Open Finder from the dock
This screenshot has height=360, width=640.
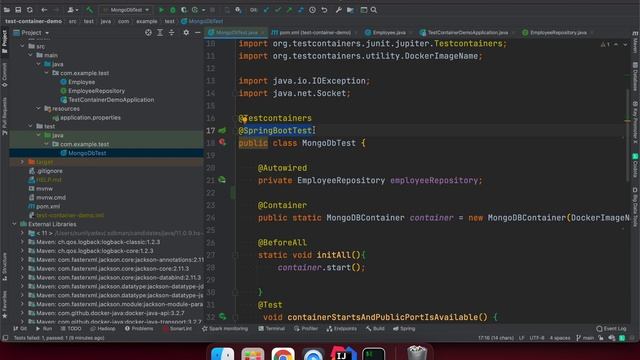(x=223, y=354)
